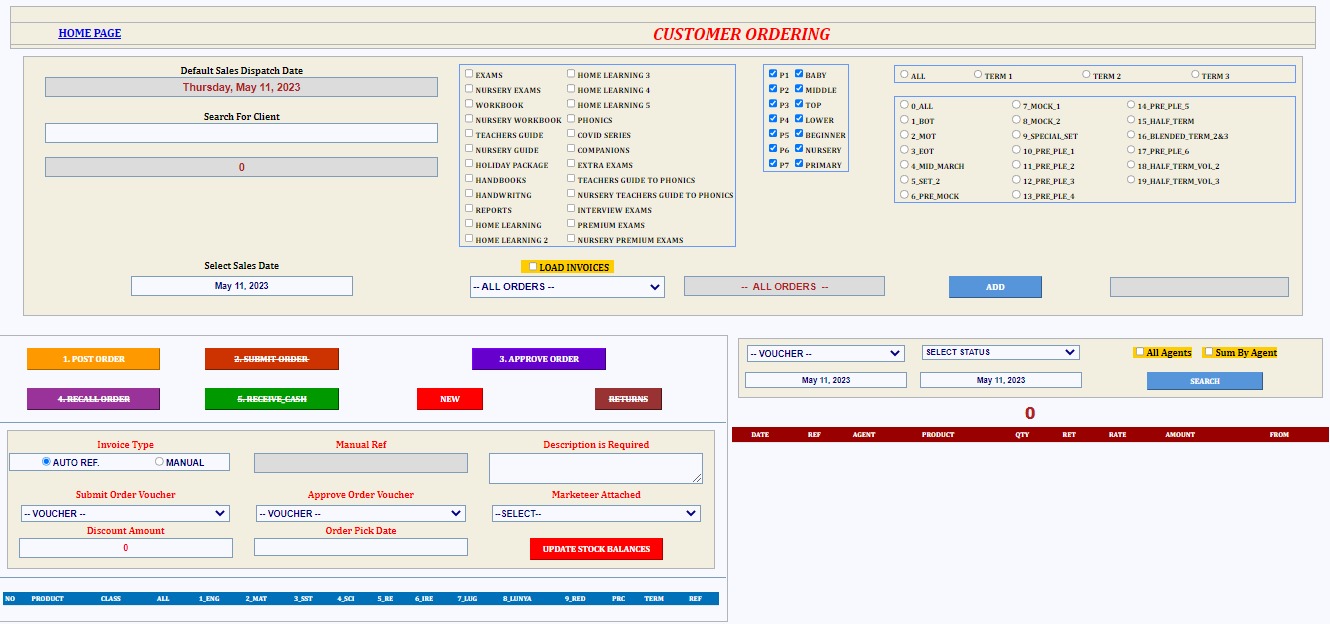1330x624 pixels.
Task: Select the 3_EOT radio button
Action: (x=905, y=149)
